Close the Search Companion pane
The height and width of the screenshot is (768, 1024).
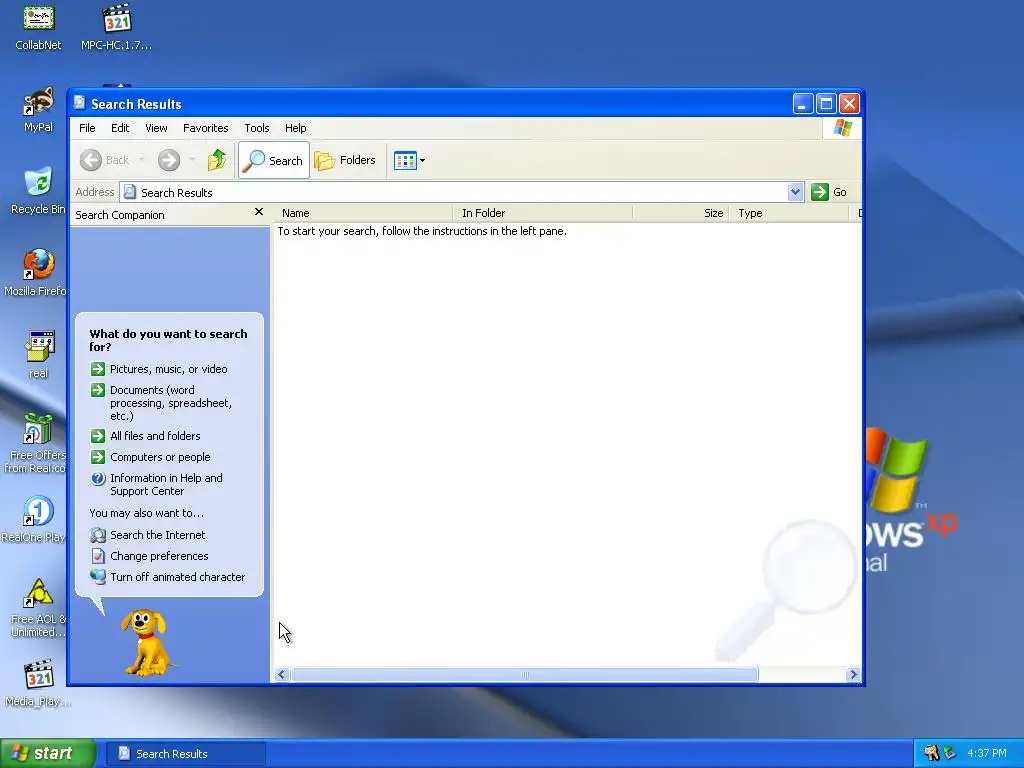pos(259,212)
